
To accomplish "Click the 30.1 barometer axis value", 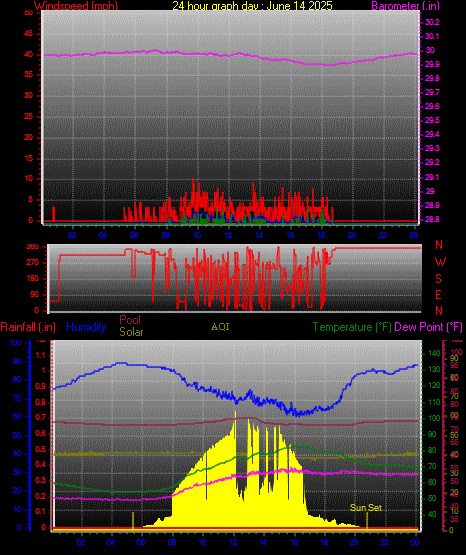I will pos(432,36).
